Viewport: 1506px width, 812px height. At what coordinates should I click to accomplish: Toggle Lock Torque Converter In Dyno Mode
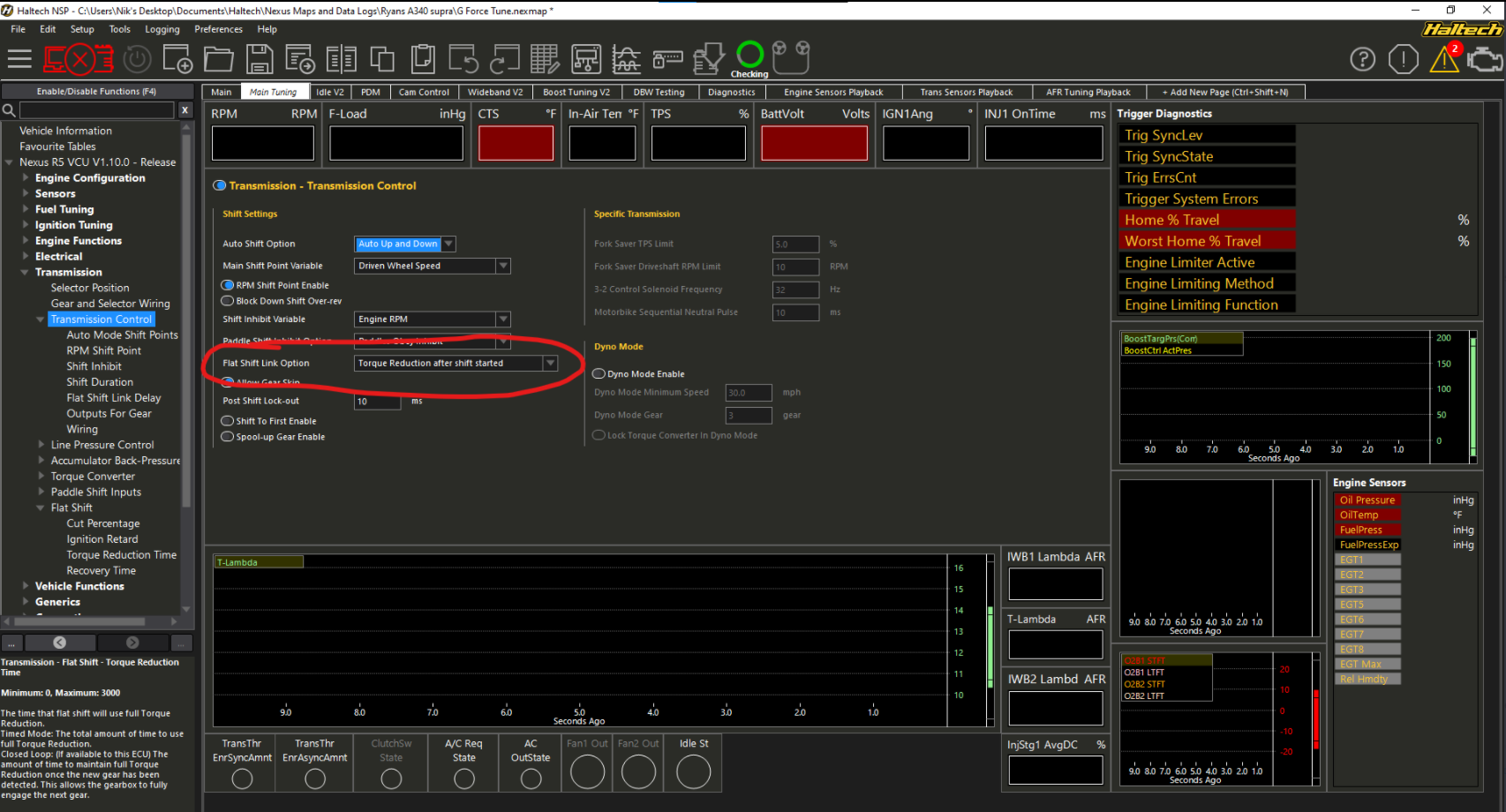[x=599, y=435]
